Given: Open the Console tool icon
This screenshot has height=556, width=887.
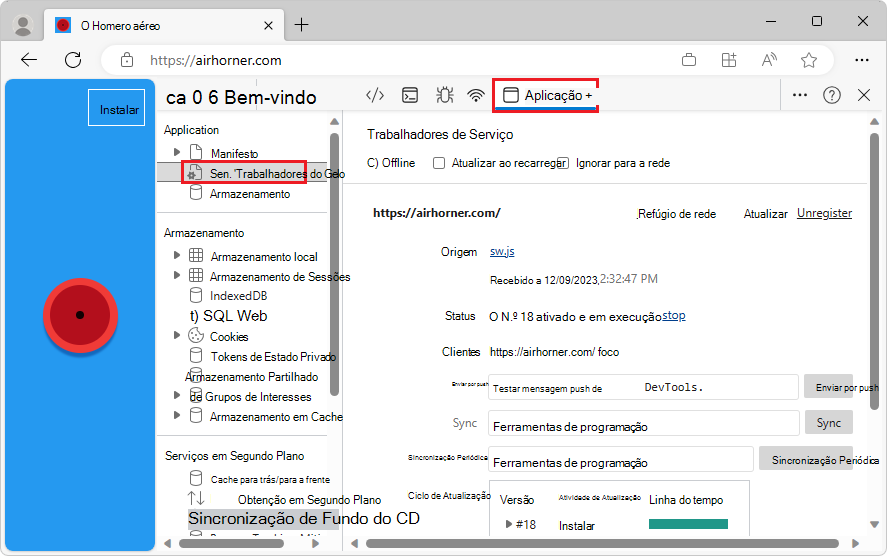Looking at the screenshot, I should [x=410, y=95].
